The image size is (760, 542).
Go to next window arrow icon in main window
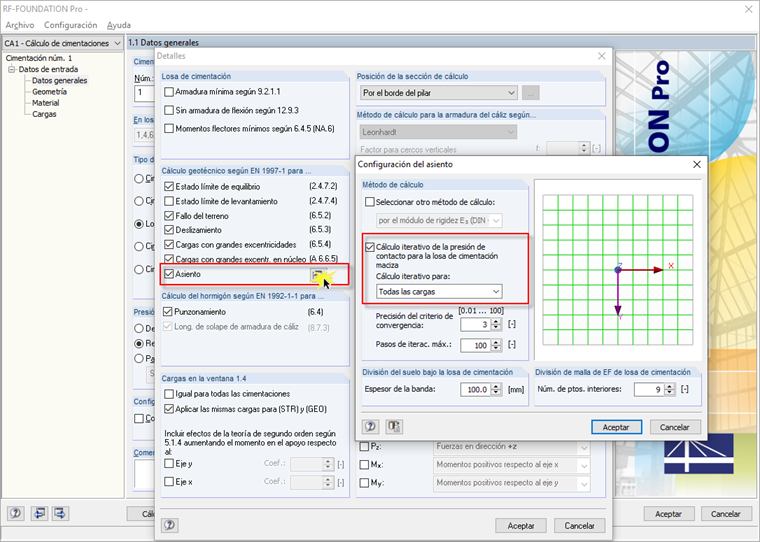pos(61,513)
